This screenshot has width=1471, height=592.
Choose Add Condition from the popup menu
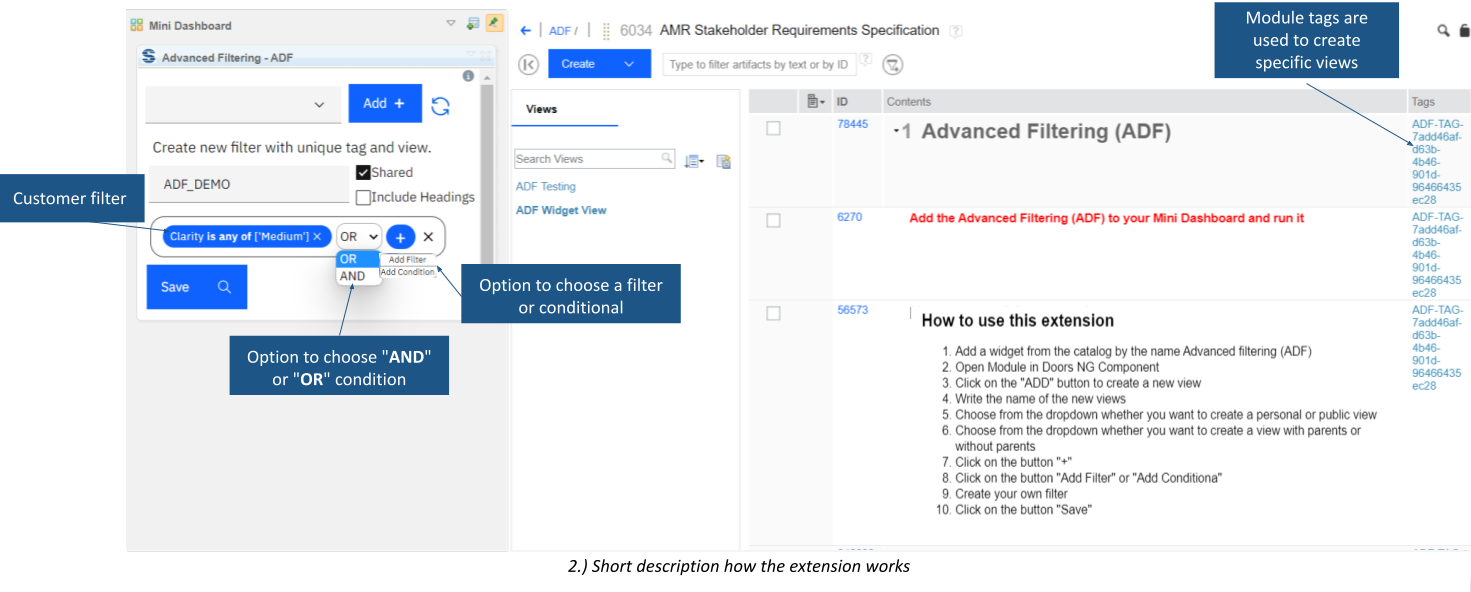(x=407, y=272)
